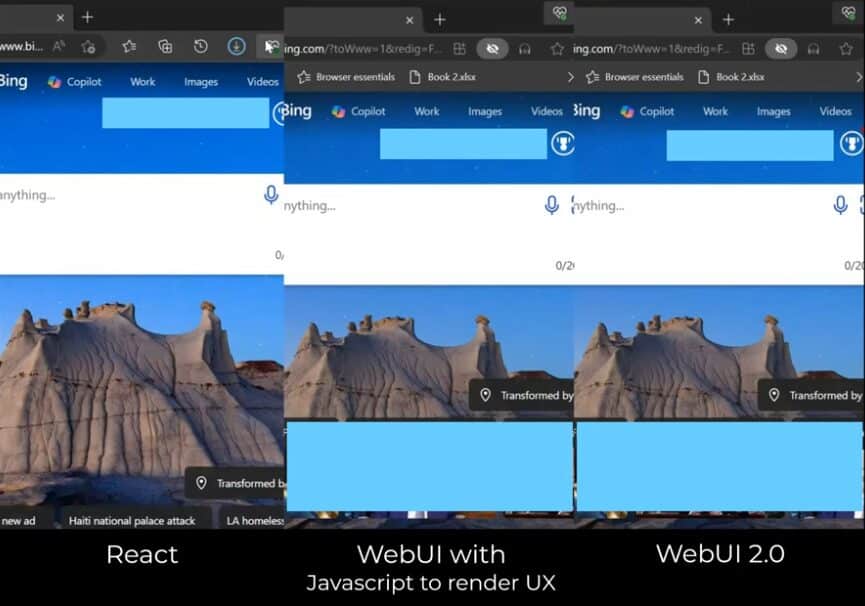Toggle tracking prevention eye icon in middle panel
Screen dimensions: 865x606
(493, 49)
